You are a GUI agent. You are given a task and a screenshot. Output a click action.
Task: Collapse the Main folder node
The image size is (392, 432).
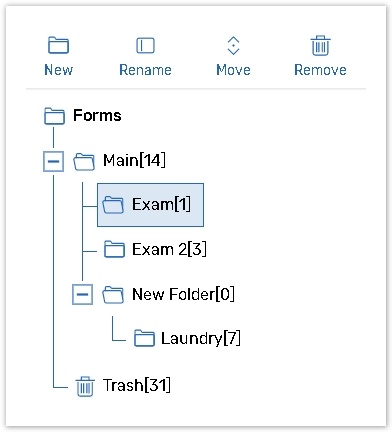pyautogui.click(x=53, y=161)
